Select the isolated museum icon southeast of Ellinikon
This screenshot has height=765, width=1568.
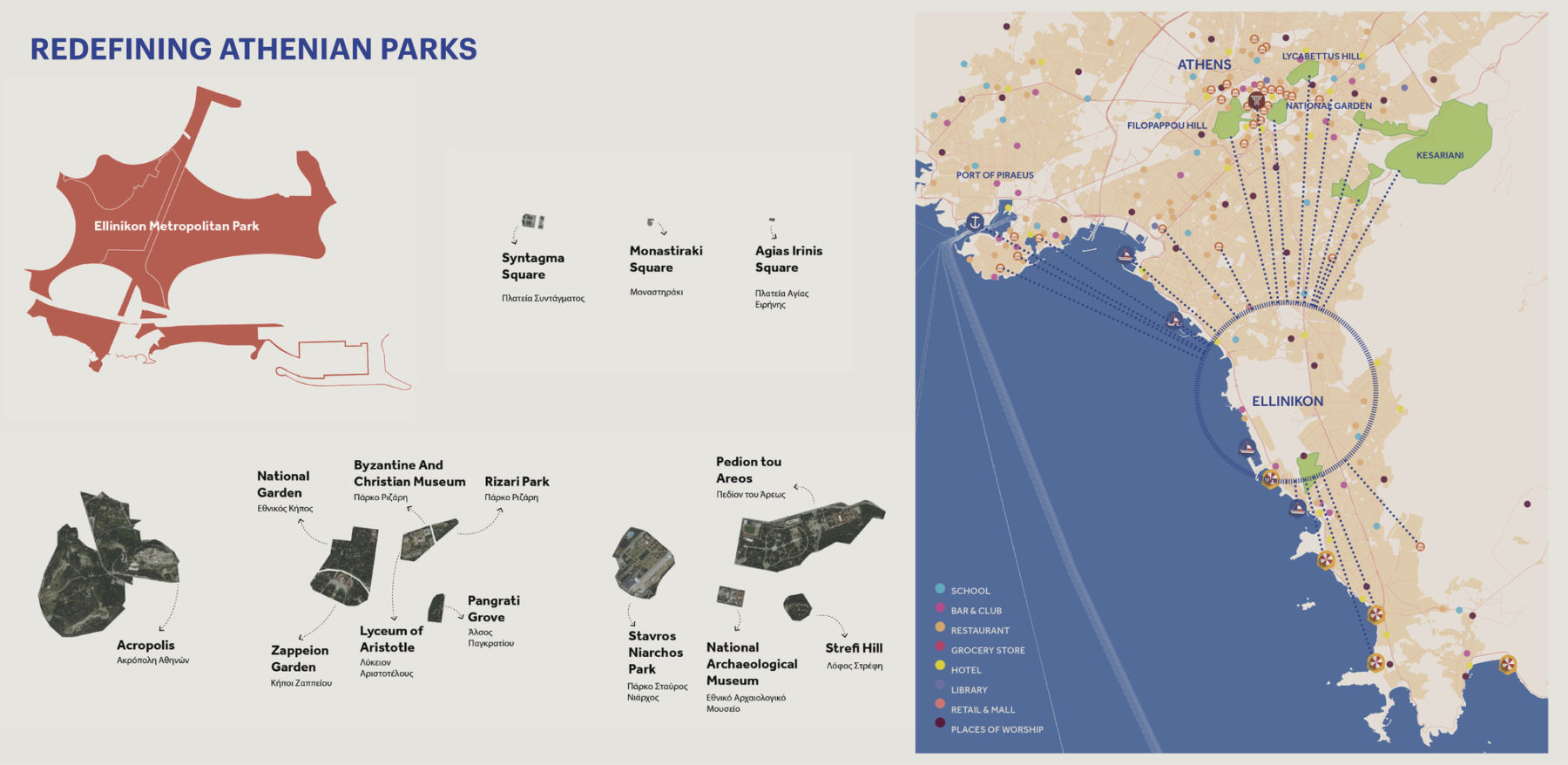point(1420,546)
